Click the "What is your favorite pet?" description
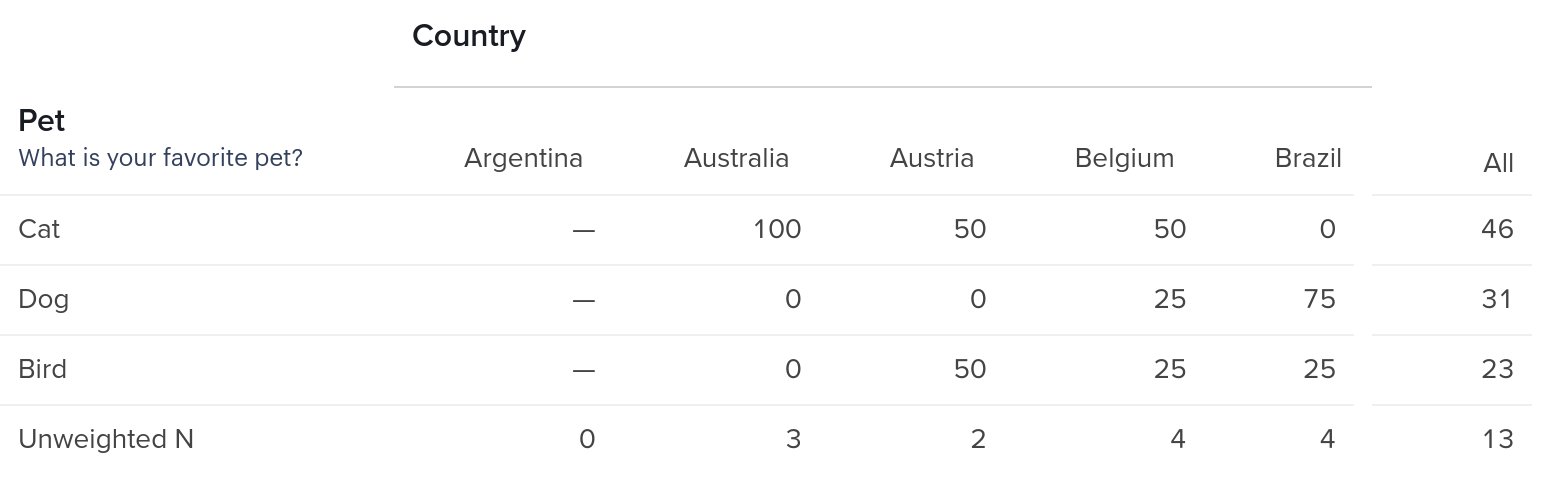1556x482 pixels. click(x=160, y=158)
